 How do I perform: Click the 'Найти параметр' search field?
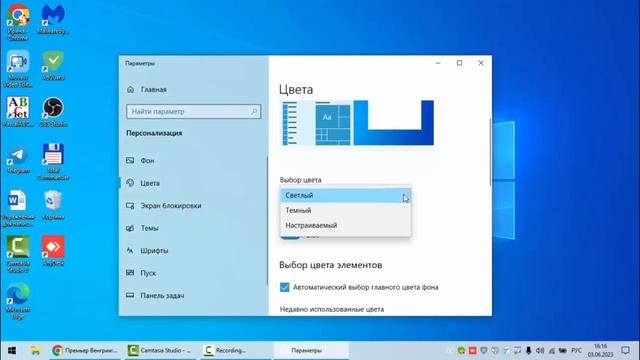(193, 111)
